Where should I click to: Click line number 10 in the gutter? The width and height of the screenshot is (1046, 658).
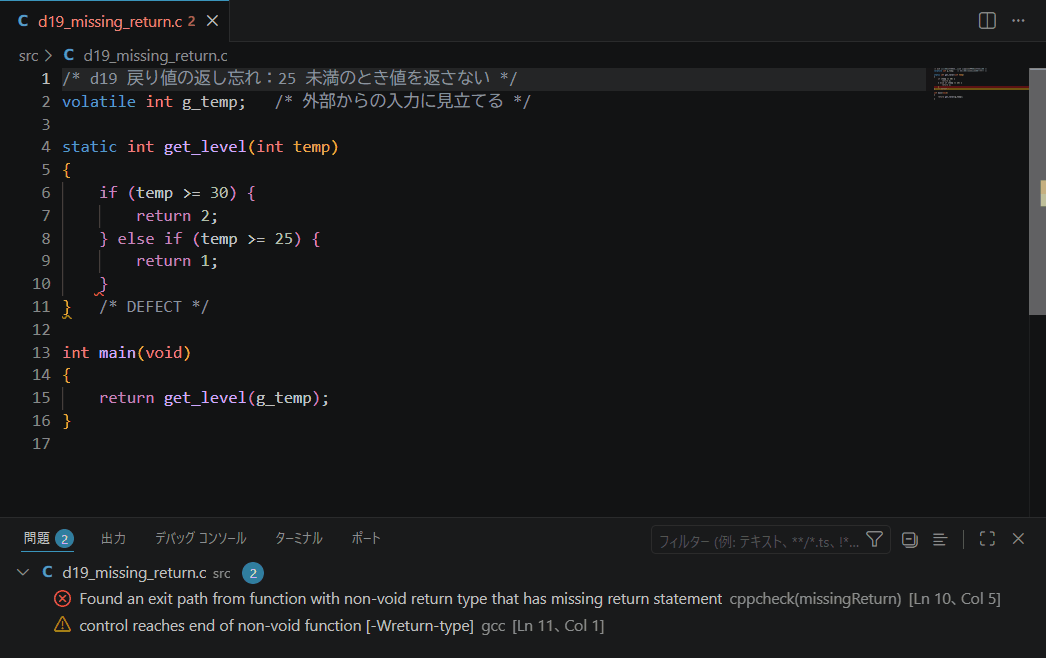[41, 284]
